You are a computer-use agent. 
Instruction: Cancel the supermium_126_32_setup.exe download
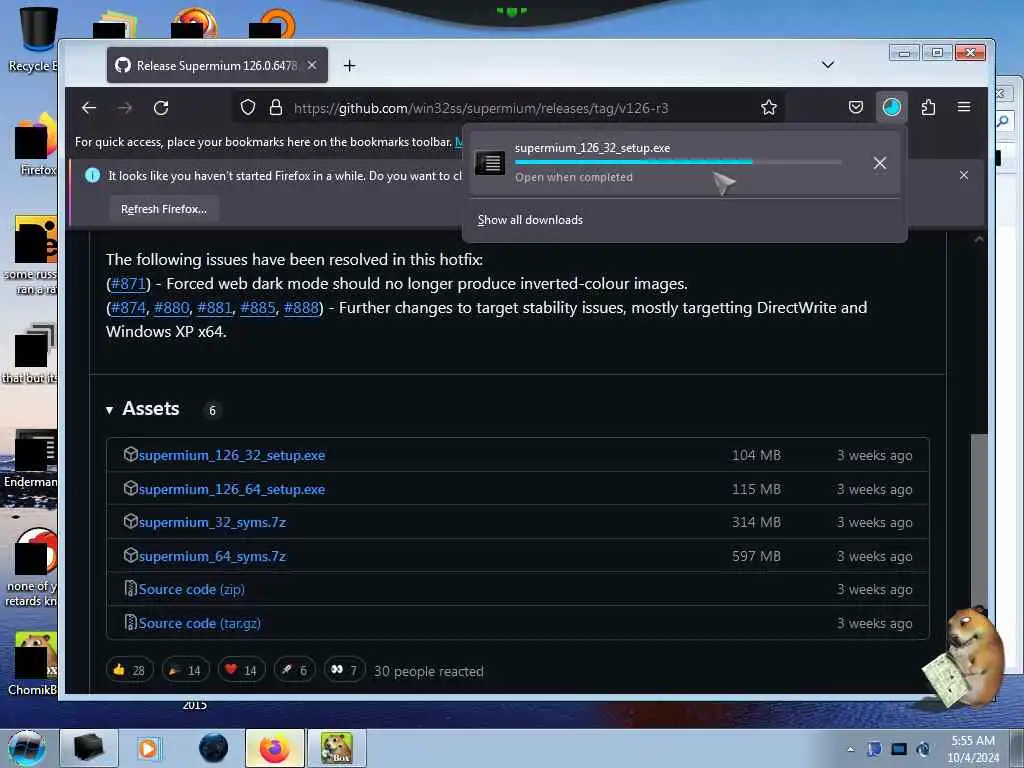pos(880,163)
